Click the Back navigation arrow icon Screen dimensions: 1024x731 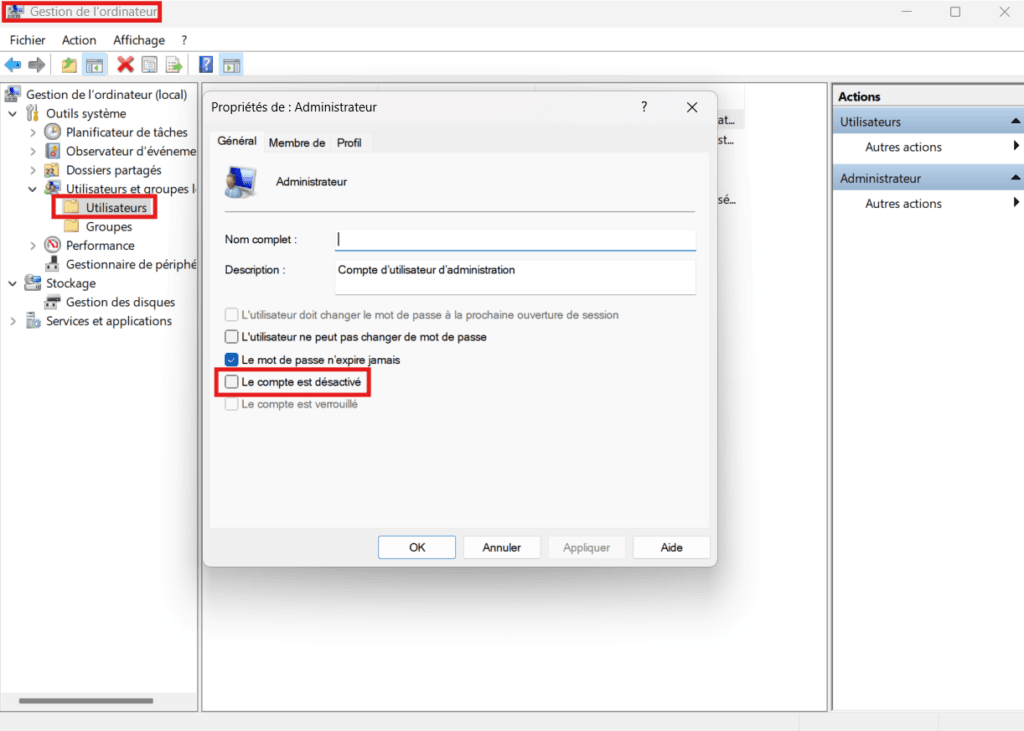pos(14,64)
